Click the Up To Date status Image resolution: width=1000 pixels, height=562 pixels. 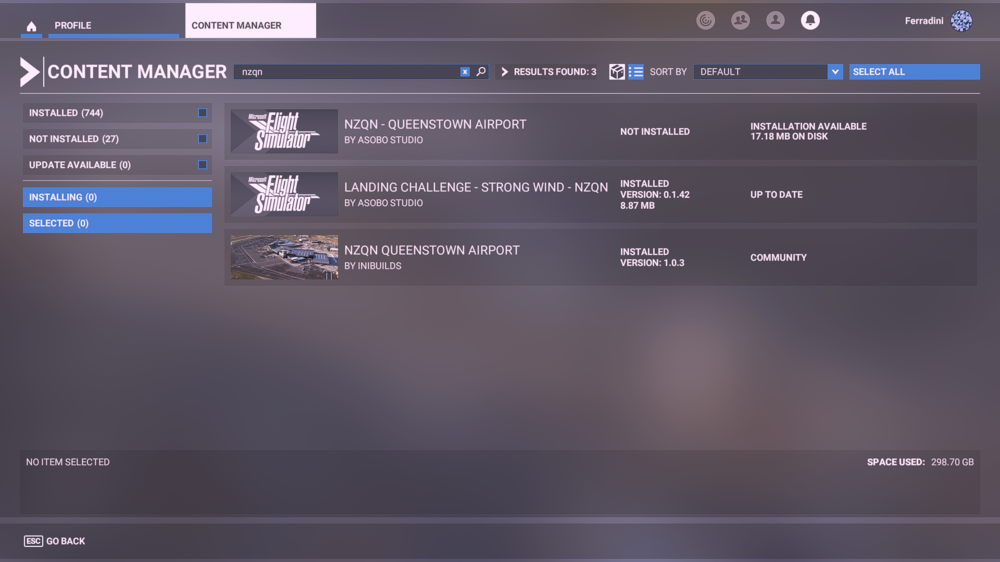pos(776,195)
